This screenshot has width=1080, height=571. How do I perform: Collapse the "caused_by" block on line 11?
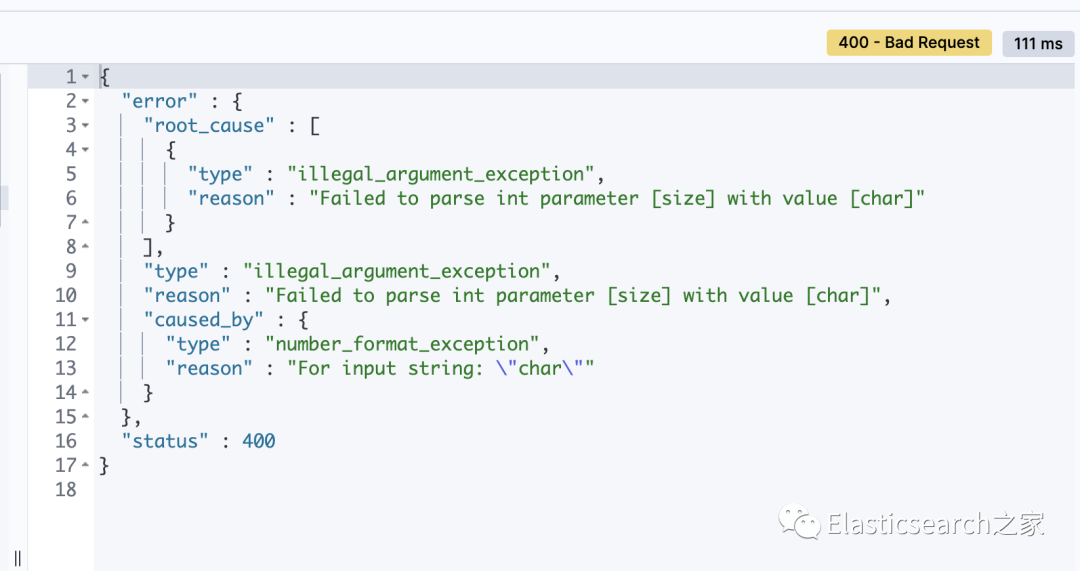coord(86,320)
